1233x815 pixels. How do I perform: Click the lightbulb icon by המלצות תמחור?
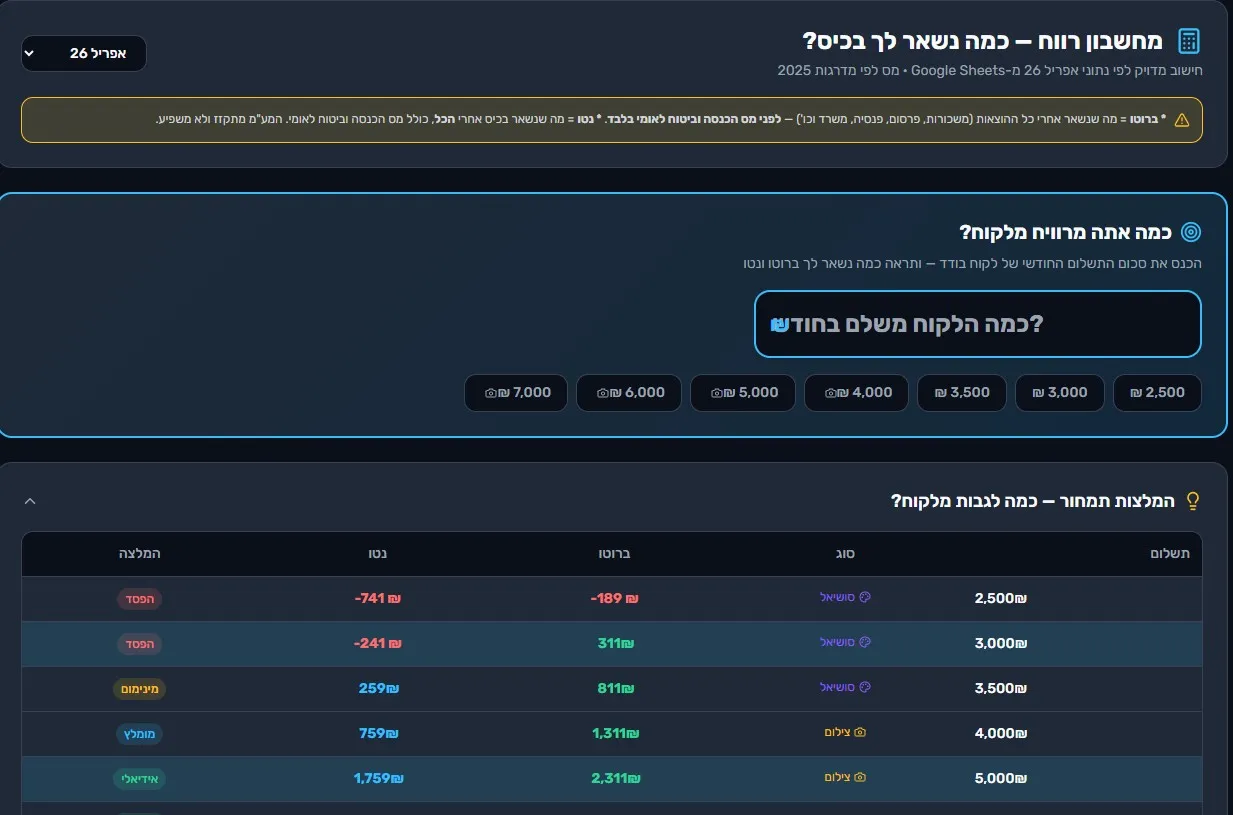[1191, 500]
